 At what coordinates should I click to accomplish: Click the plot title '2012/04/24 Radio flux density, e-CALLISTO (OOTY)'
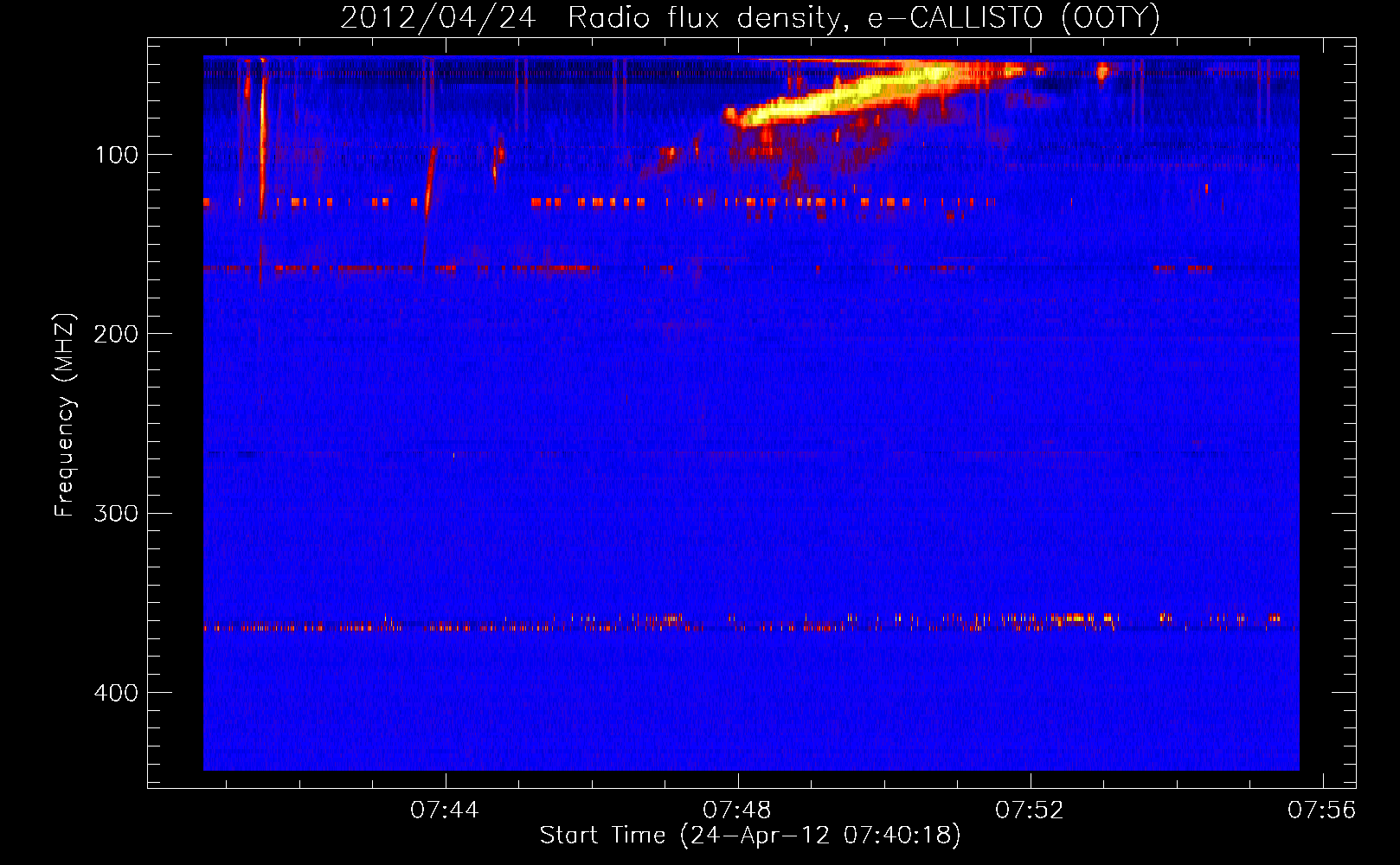[749, 17]
